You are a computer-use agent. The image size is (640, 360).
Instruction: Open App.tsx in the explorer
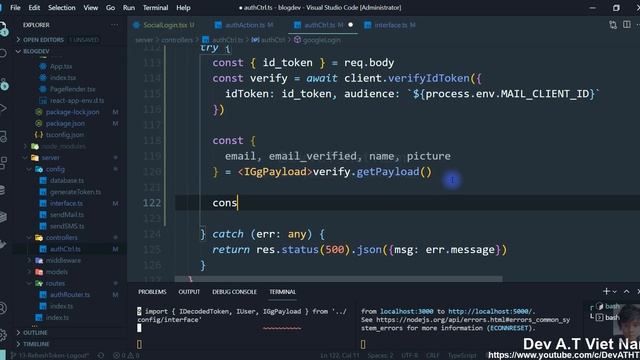tap(61, 66)
